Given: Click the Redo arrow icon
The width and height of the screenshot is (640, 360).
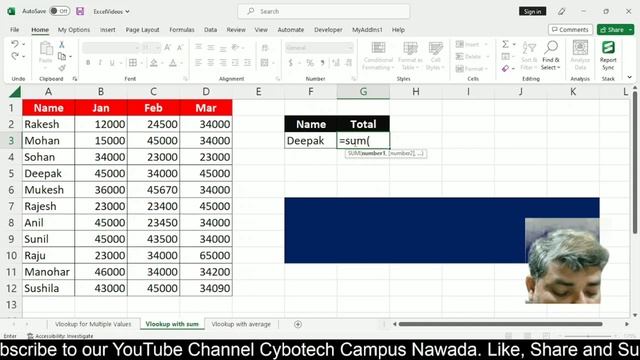Looking at the screenshot, I should 15,56.
